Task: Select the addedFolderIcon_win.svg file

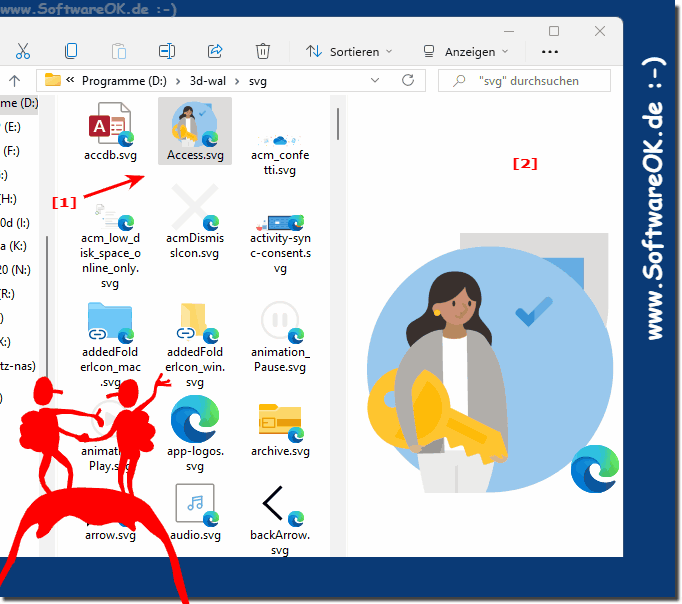Action: [x=195, y=344]
